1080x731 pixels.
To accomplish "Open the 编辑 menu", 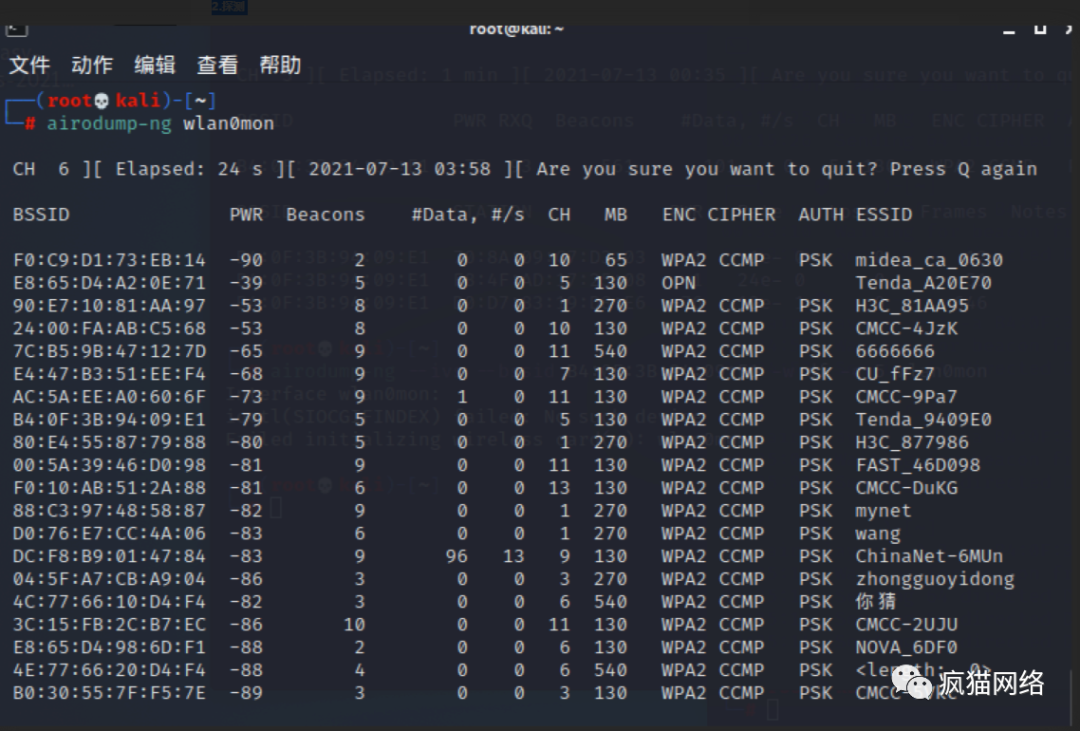I will (154, 65).
